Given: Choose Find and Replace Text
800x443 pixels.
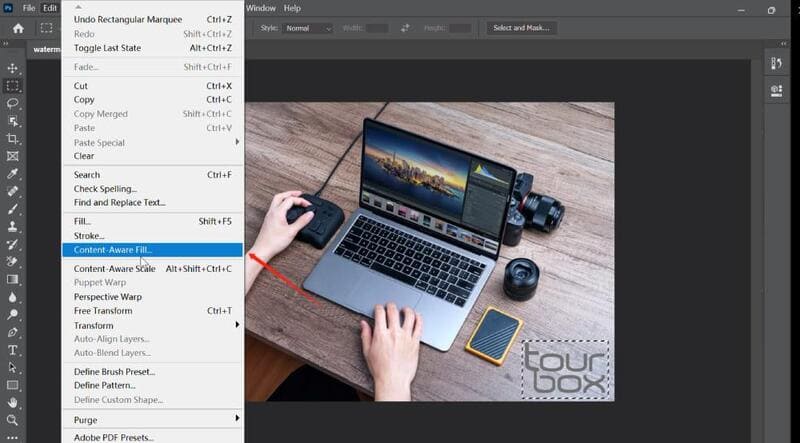Looking at the screenshot, I should [x=153, y=203].
